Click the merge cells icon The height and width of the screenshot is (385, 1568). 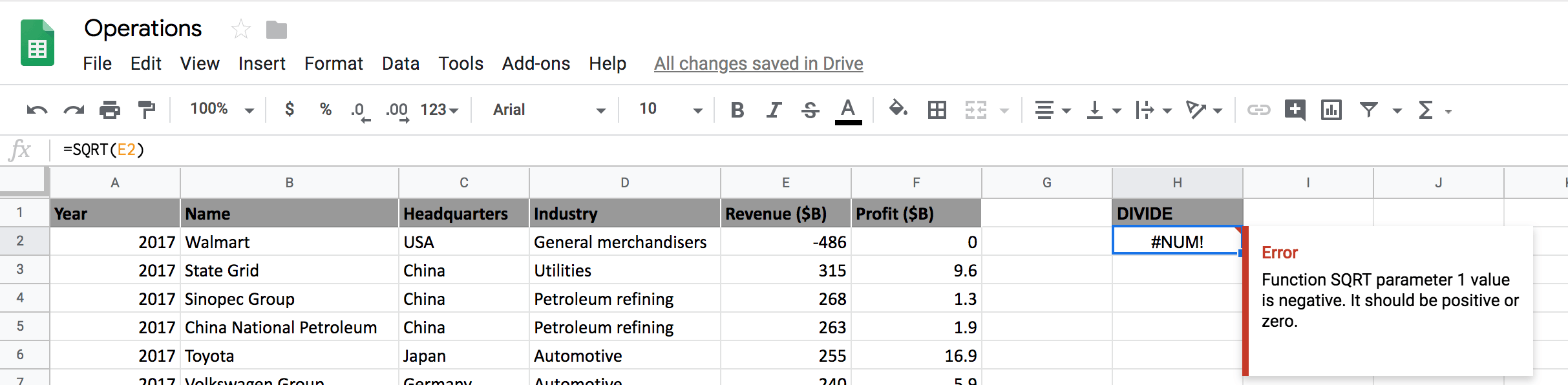coord(976,110)
